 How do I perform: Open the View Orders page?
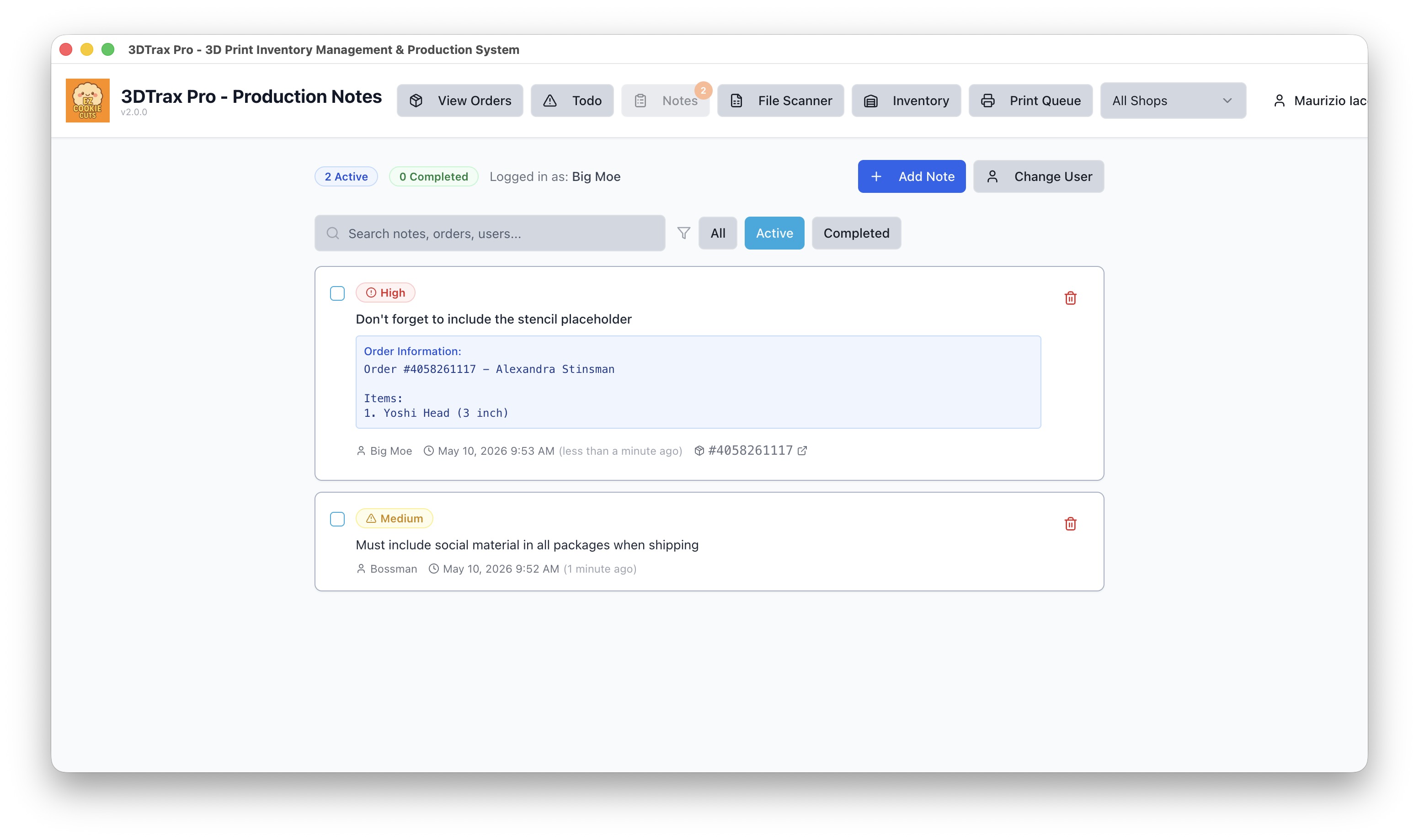[459, 101]
